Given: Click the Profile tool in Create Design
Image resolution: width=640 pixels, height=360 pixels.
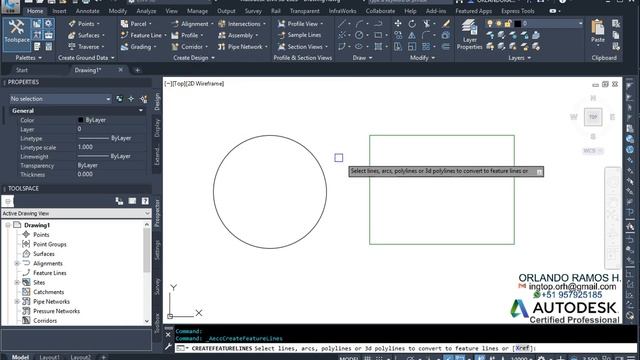Looking at the screenshot, I should pos(187,36).
